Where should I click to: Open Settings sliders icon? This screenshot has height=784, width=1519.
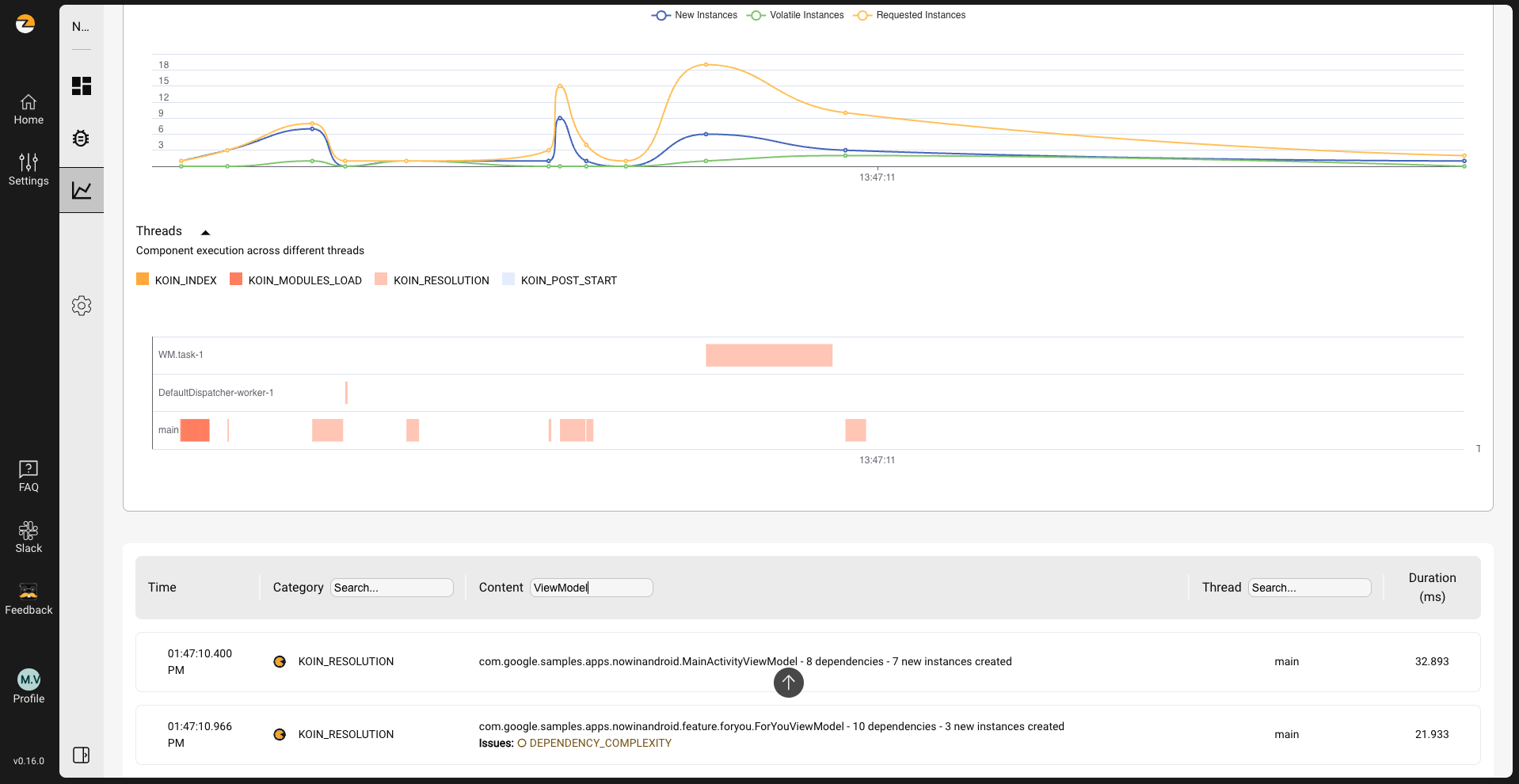point(29,169)
